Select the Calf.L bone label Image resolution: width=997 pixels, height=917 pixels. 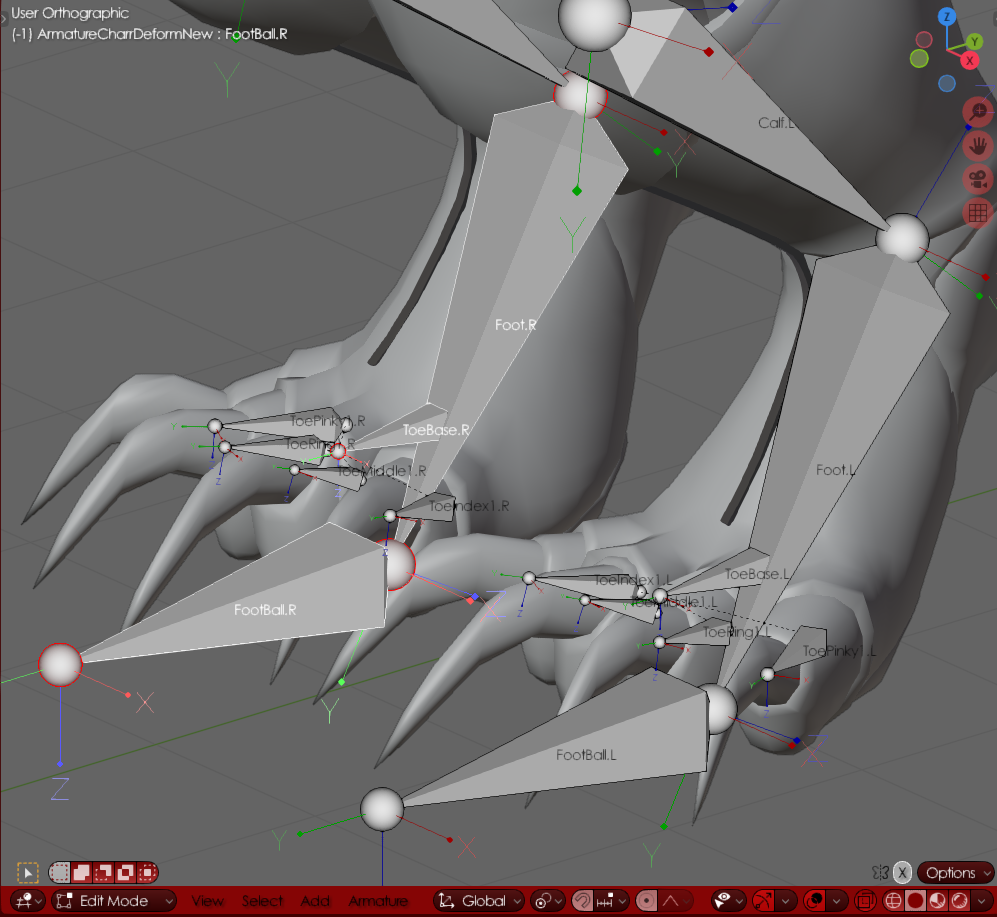776,123
